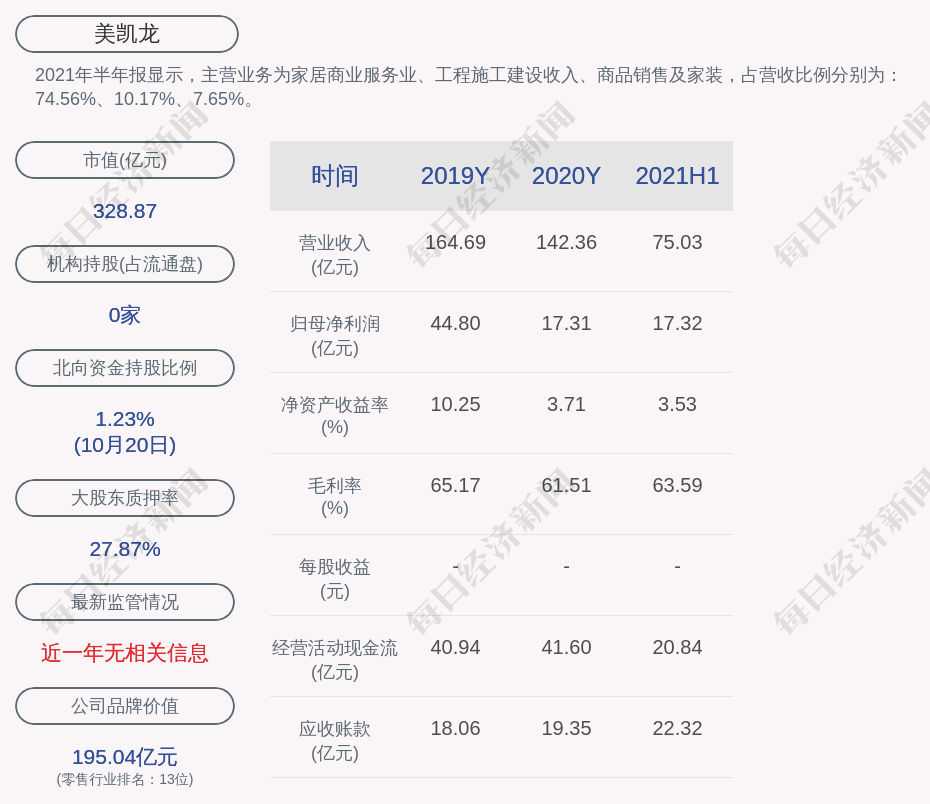Select the 2021H1 column header
This screenshot has height=804, width=930.
[677, 176]
